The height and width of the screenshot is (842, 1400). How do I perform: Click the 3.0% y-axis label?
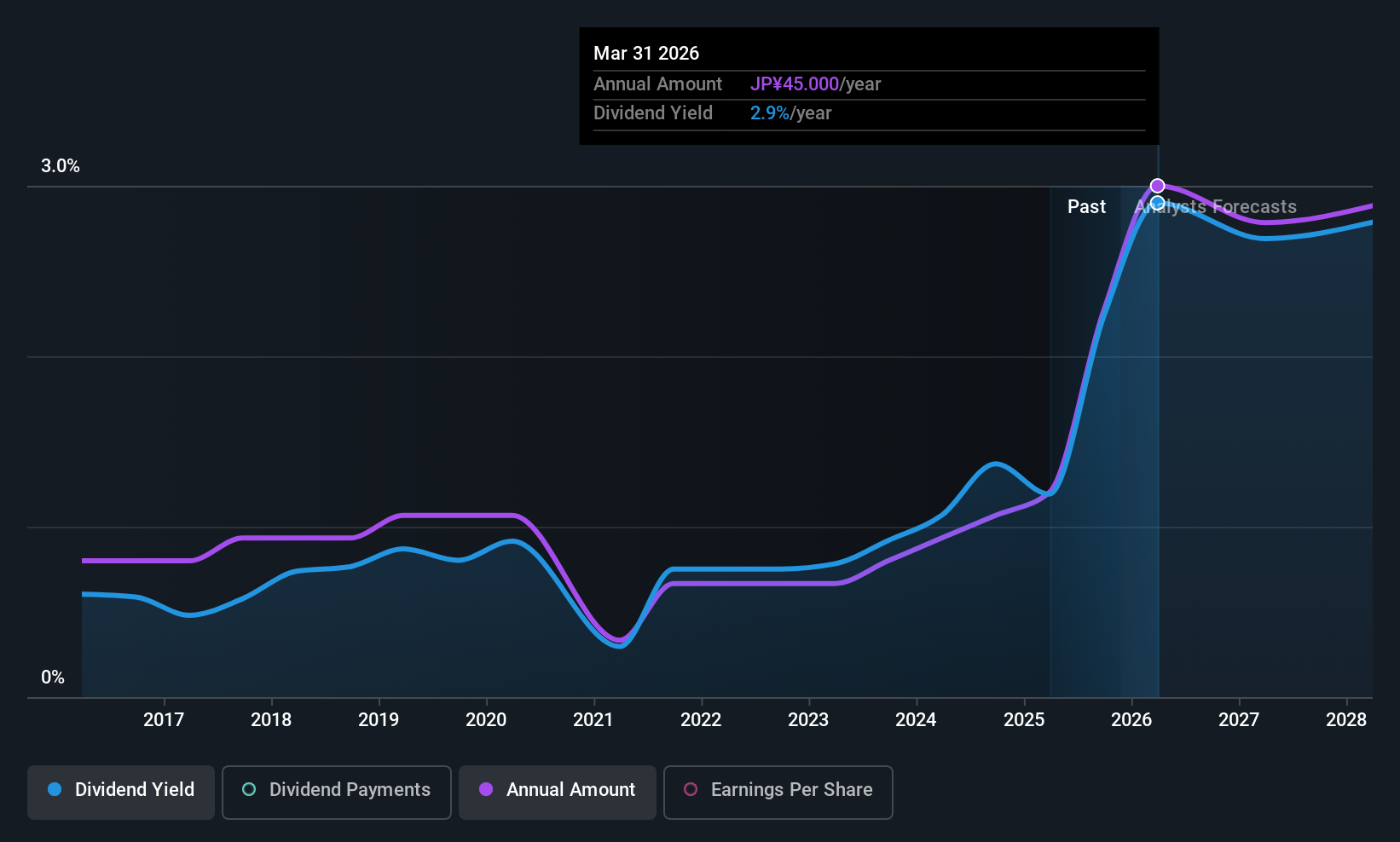tap(61, 166)
